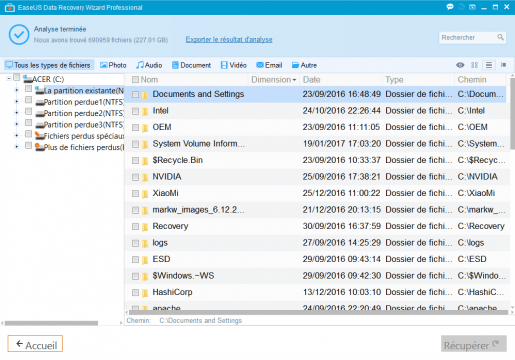Click Fichiers perdus spéciaux drive icon

[x=40, y=136]
